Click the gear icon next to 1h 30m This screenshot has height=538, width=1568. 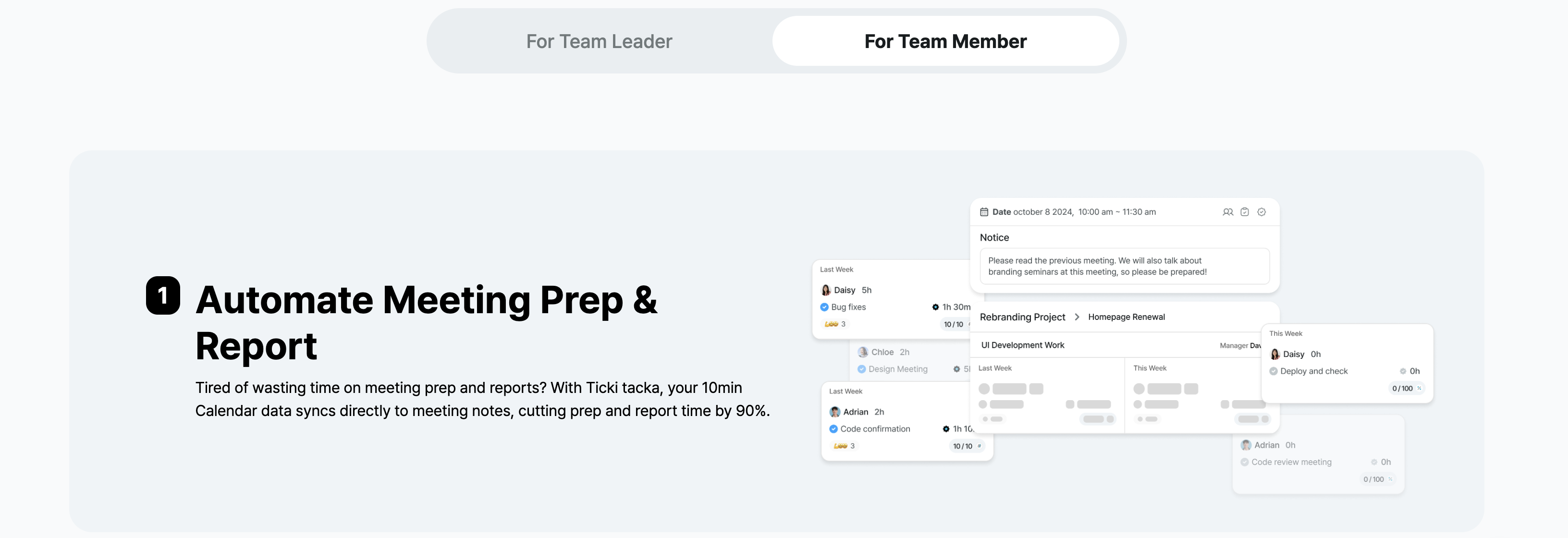click(x=936, y=307)
